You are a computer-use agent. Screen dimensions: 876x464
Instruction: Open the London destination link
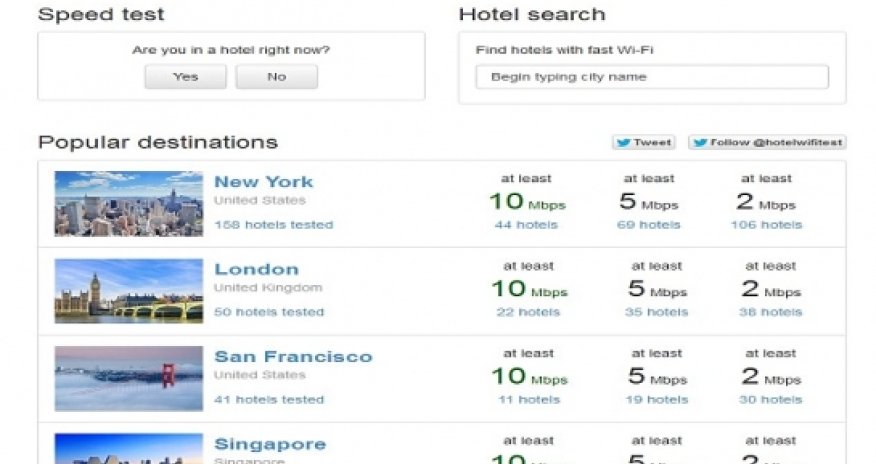click(256, 269)
